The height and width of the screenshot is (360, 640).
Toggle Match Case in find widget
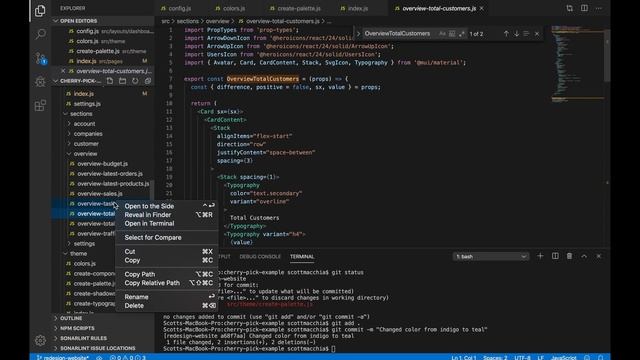(442, 34)
